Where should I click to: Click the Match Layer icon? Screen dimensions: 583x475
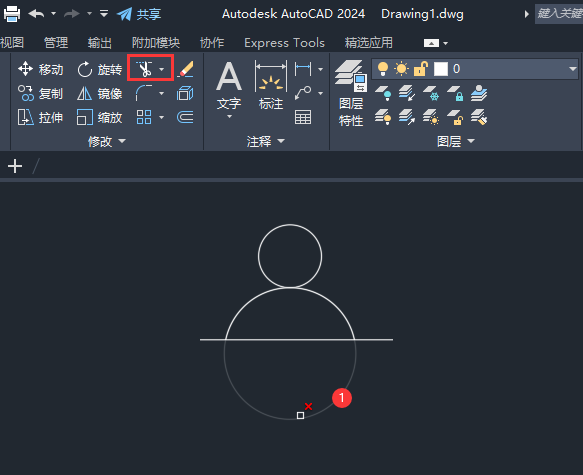(x=479, y=117)
